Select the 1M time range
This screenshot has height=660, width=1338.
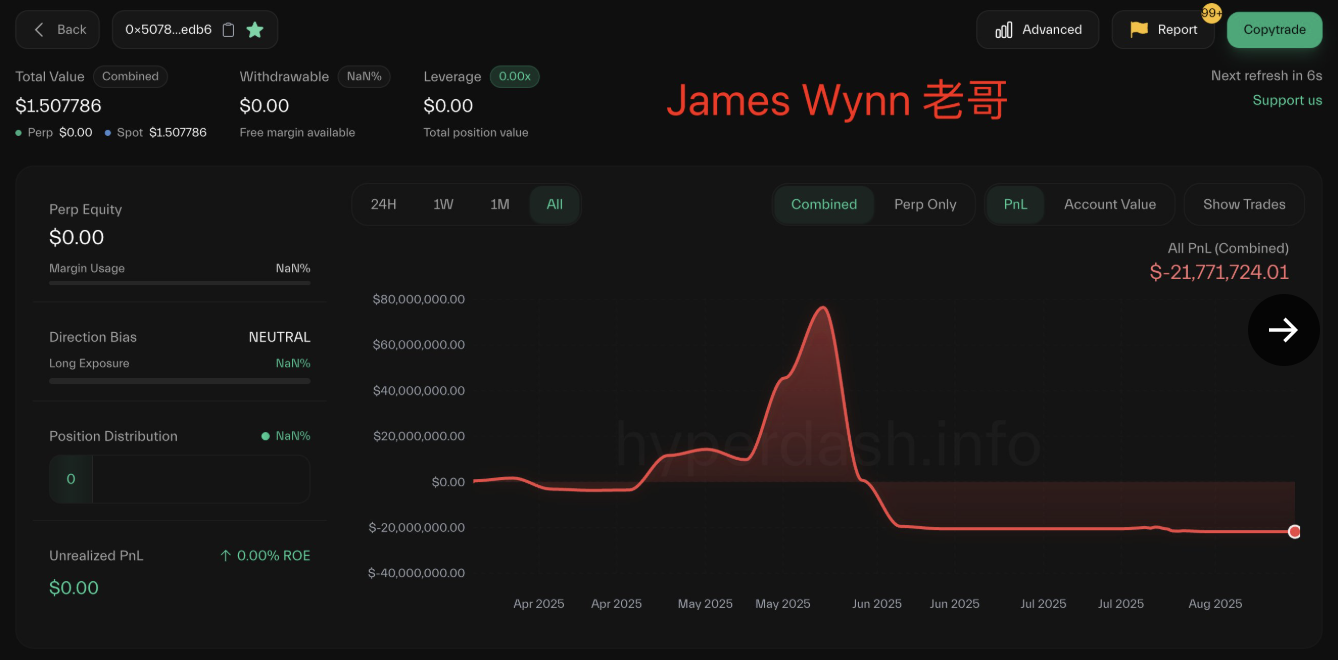500,204
